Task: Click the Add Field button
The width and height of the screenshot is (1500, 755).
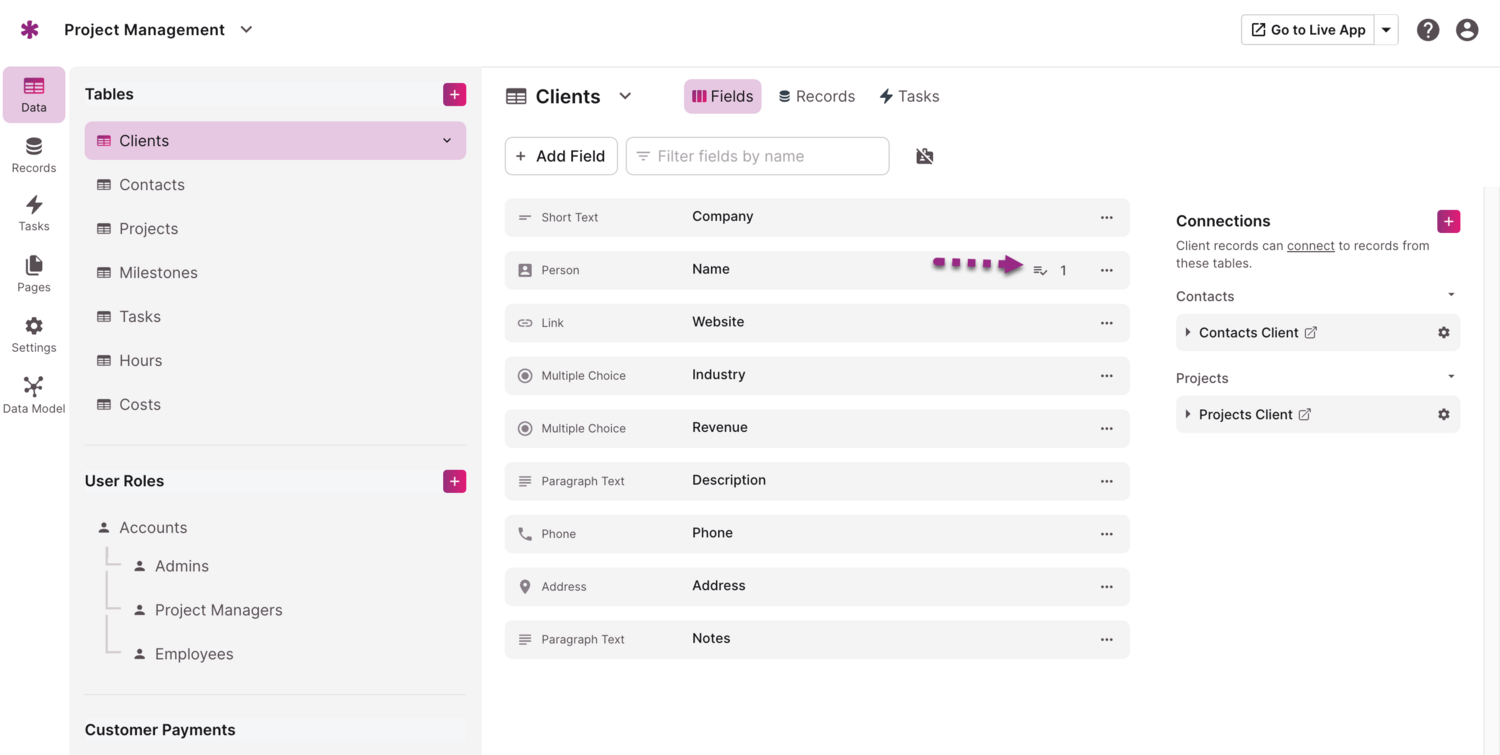Action: (x=561, y=156)
